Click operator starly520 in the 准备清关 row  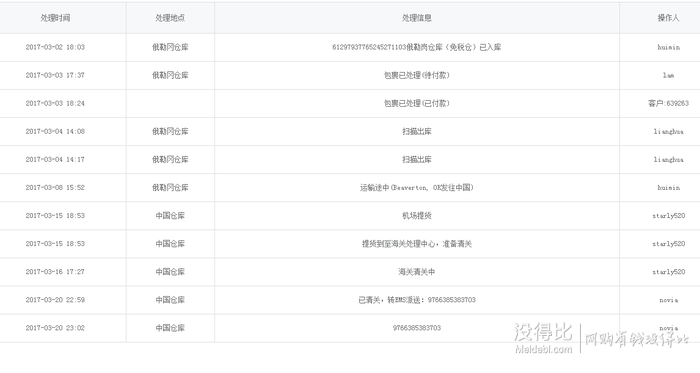point(668,244)
